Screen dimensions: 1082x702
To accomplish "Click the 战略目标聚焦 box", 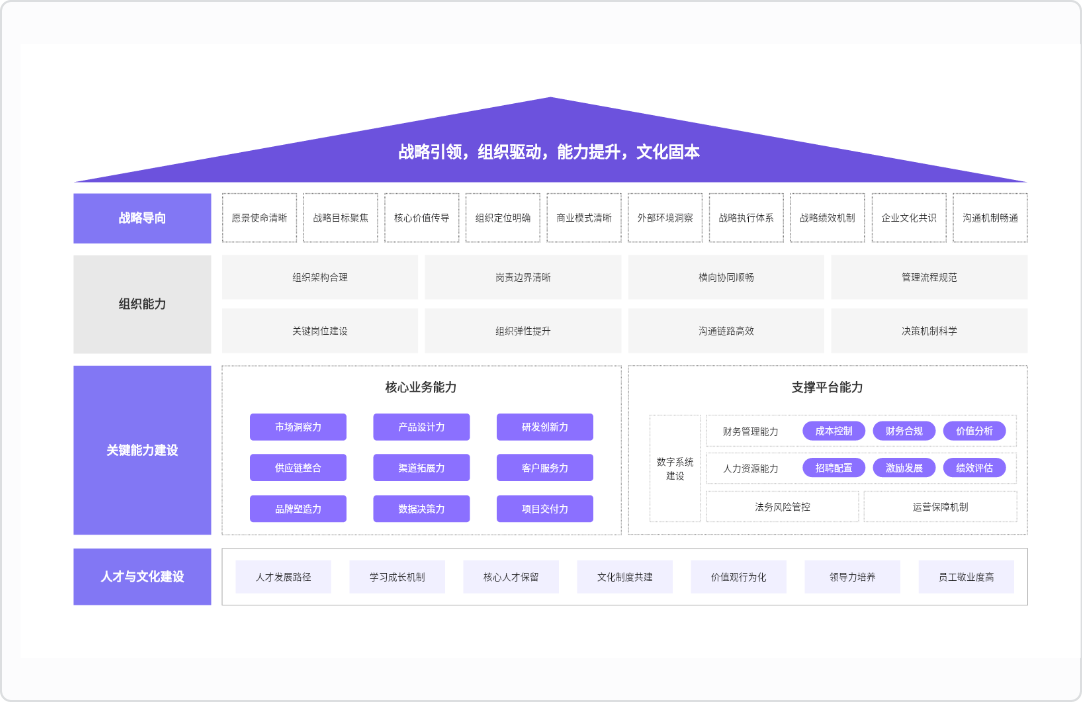I will click(340, 218).
